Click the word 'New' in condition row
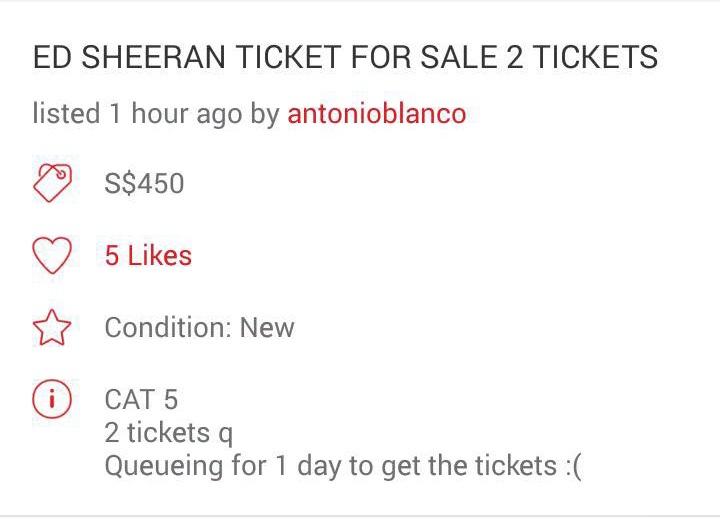The height and width of the screenshot is (518, 720). tap(267, 328)
